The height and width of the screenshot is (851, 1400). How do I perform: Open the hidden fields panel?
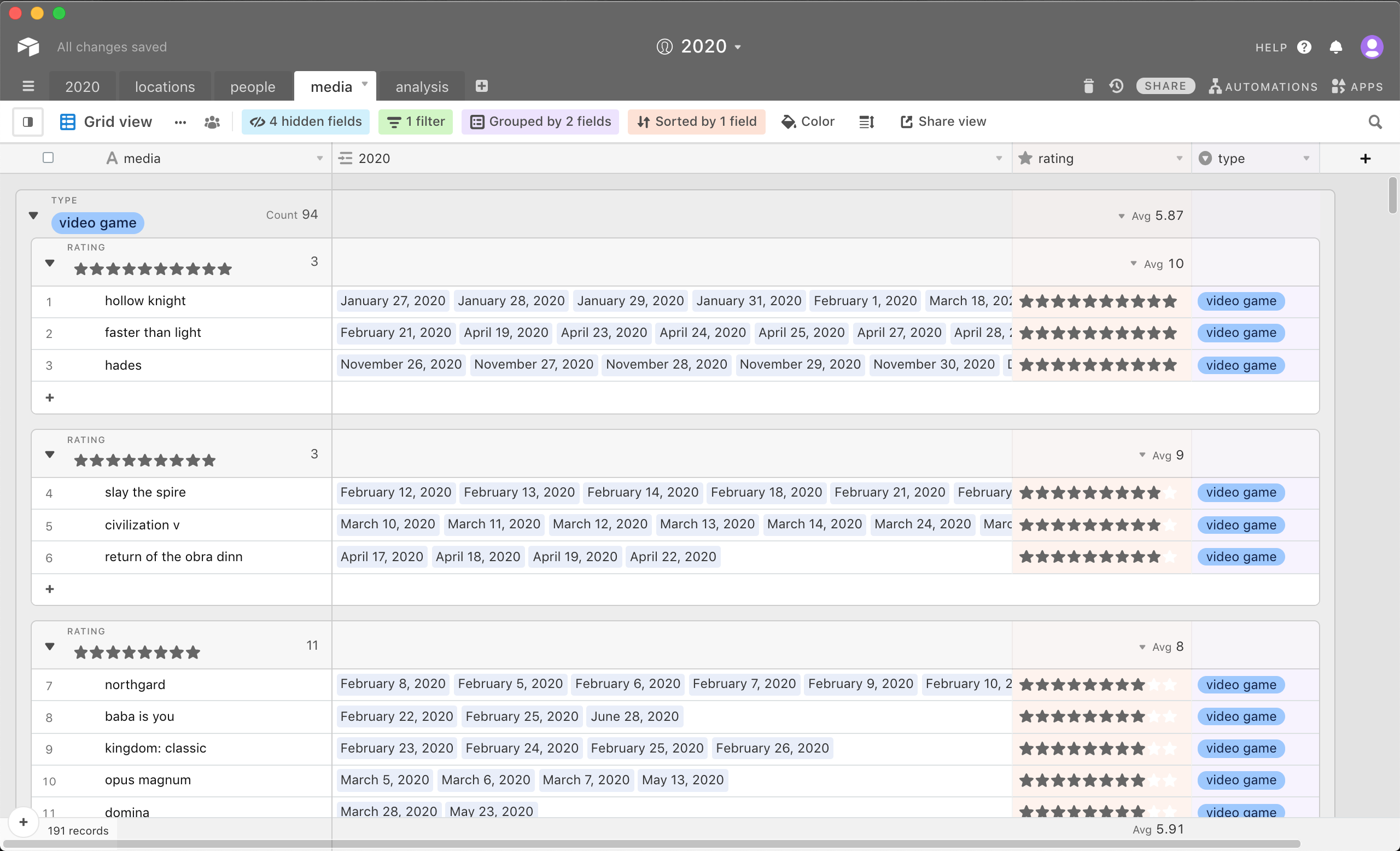coord(307,121)
